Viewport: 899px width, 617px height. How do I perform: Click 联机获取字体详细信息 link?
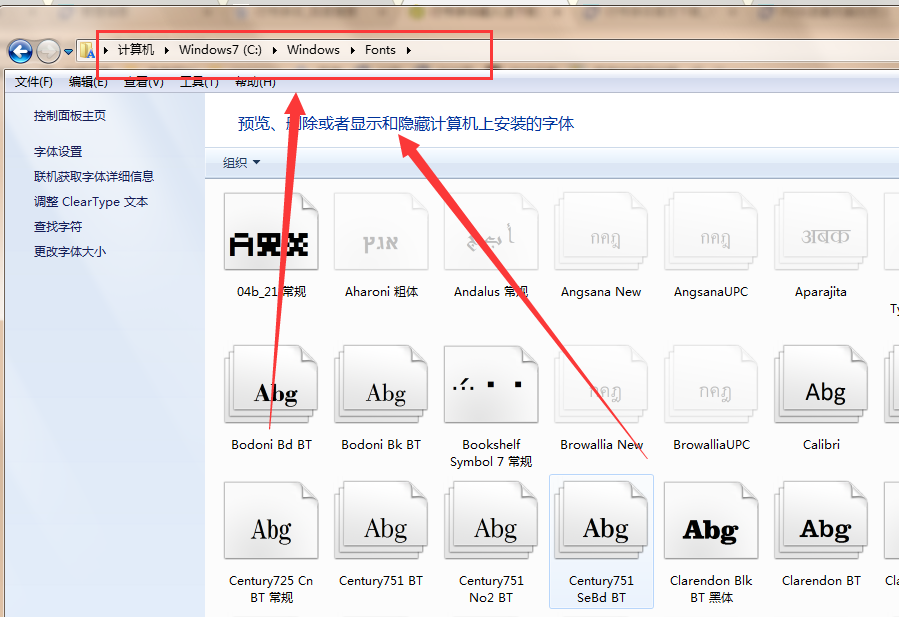tap(93, 177)
